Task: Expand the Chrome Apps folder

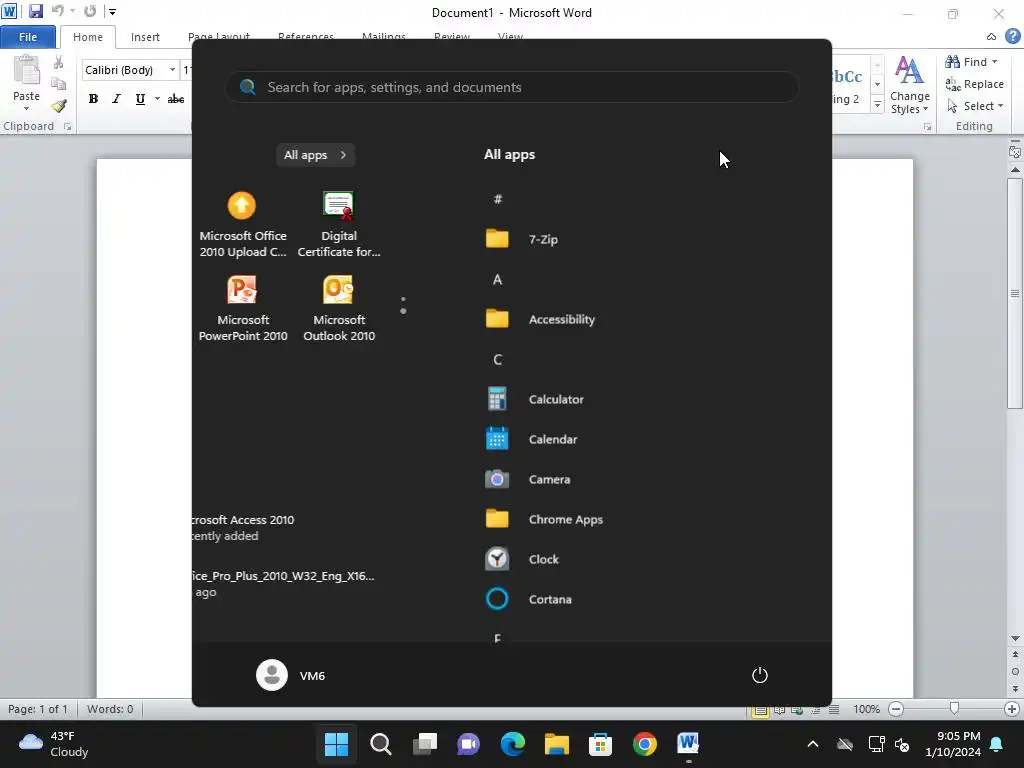Action: click(565, 519)
